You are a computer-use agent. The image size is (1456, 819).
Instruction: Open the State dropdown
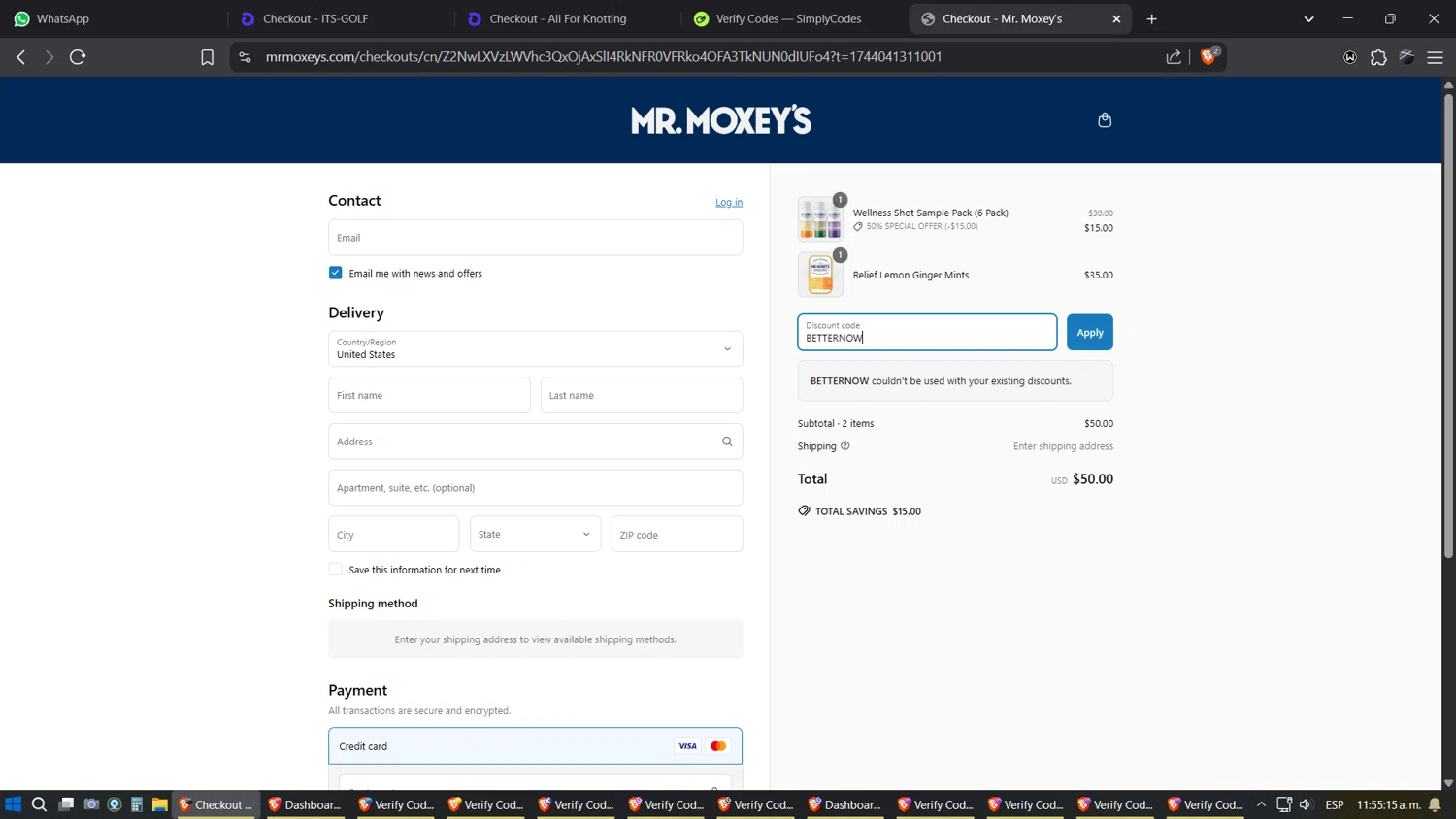(536, 535)
